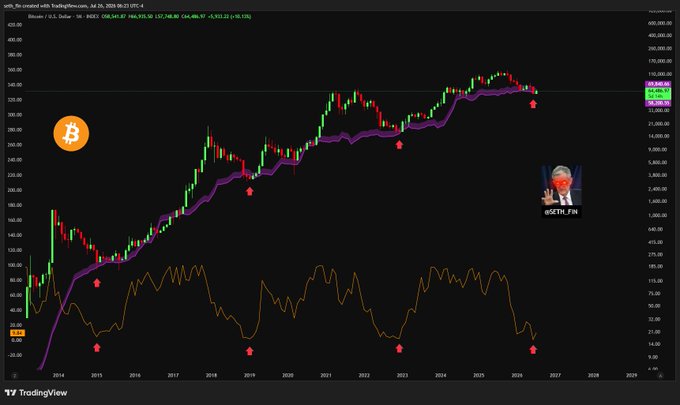Click year 2018 on time axis

211,376
